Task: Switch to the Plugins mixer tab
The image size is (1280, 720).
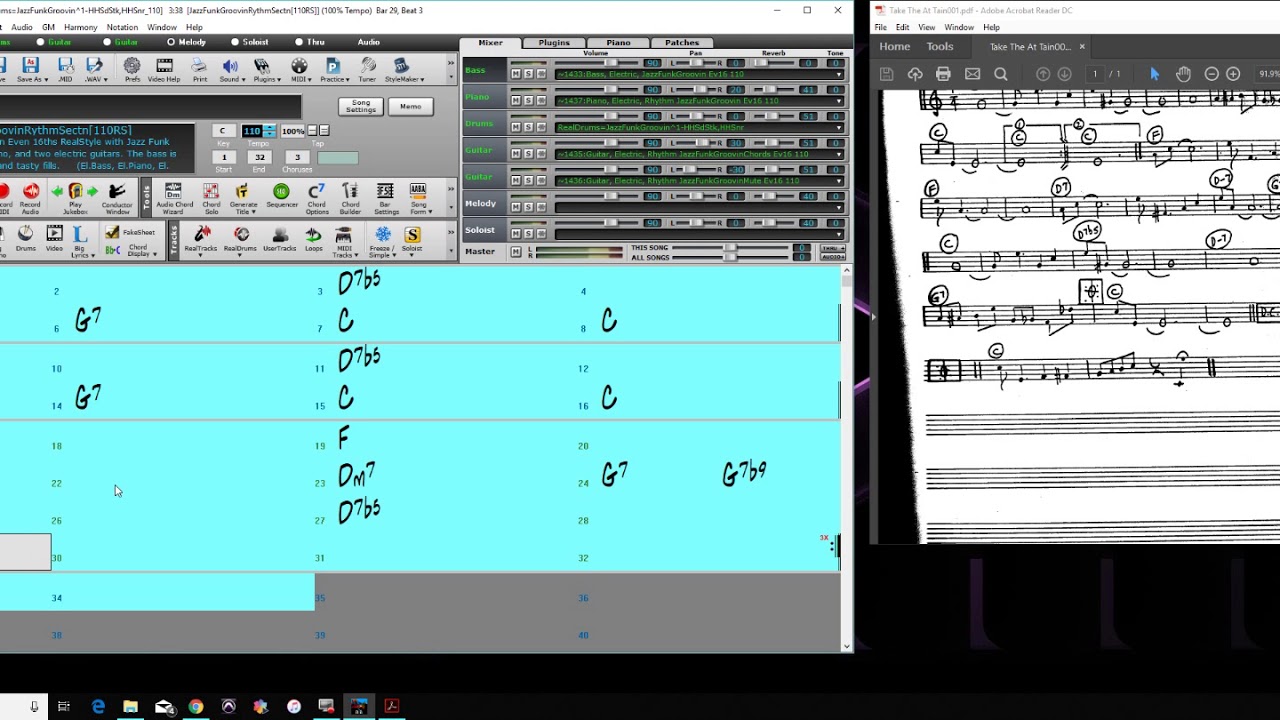Action: pyautogui.click(x=554, y=43)
